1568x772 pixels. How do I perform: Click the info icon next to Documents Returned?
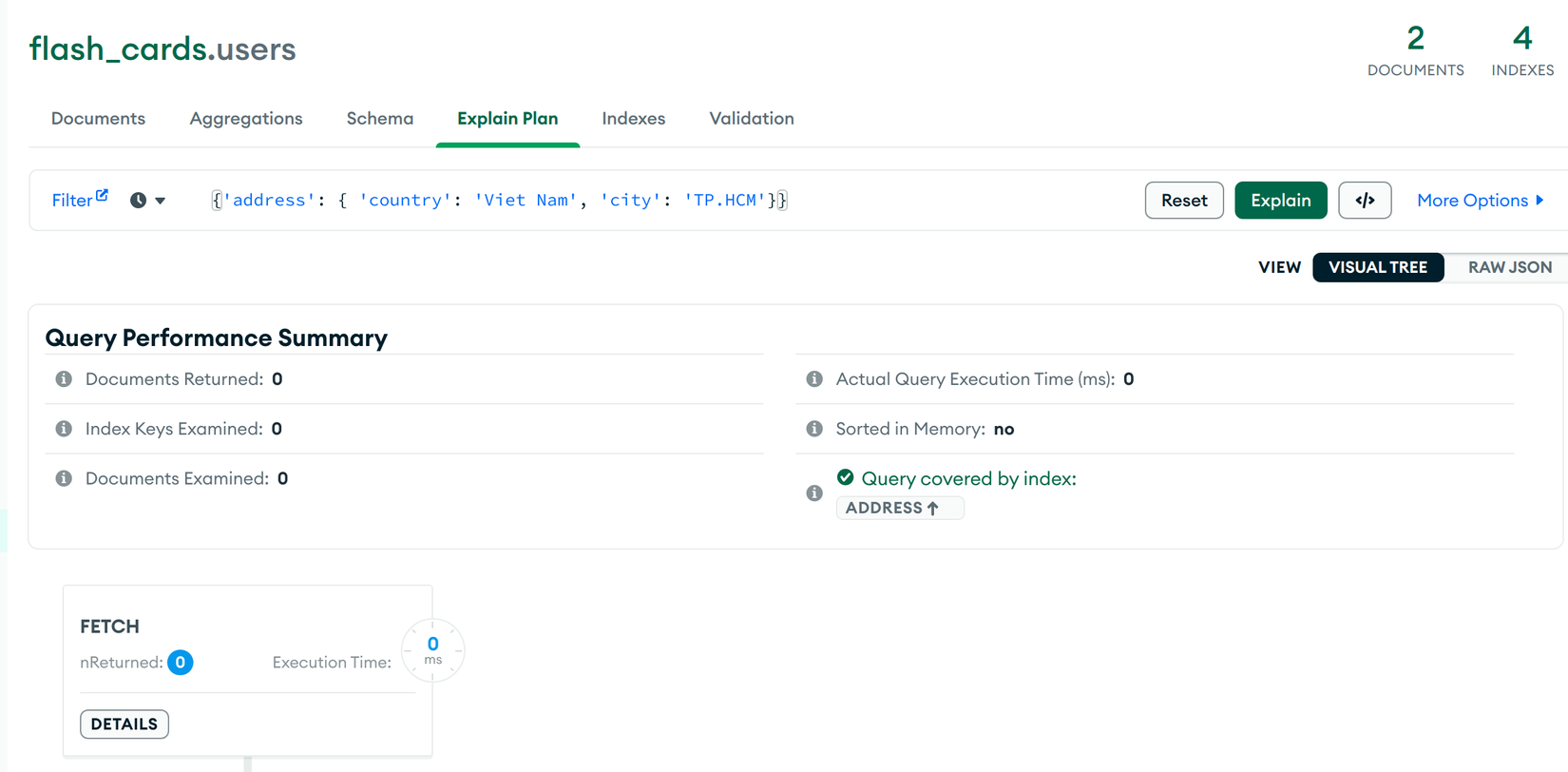pos(64,379)
